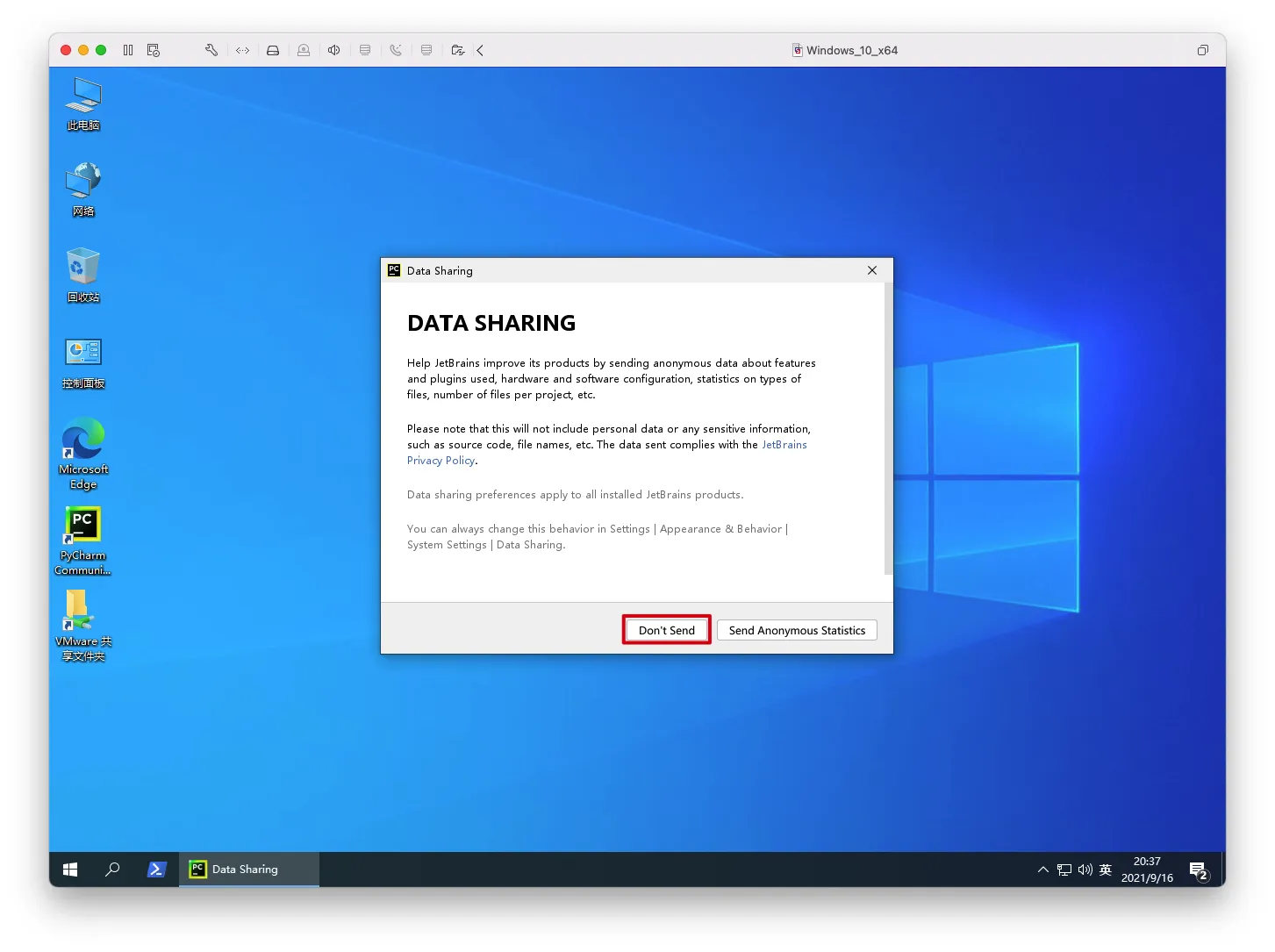Screen dimensions: 1275x952
Task: Click the sound device speaker icon
Action: pyautogui.click(x=334, y=50)
